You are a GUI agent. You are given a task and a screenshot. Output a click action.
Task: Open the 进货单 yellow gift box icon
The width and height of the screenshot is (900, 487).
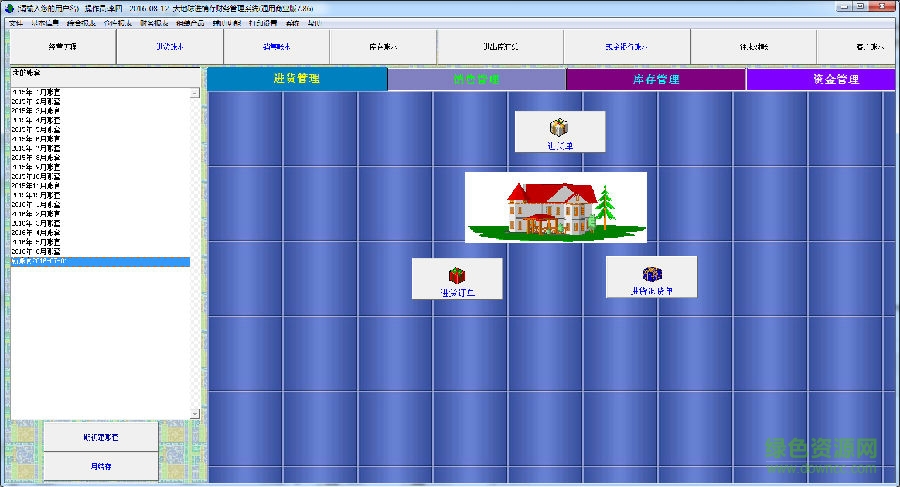[559, 131]
